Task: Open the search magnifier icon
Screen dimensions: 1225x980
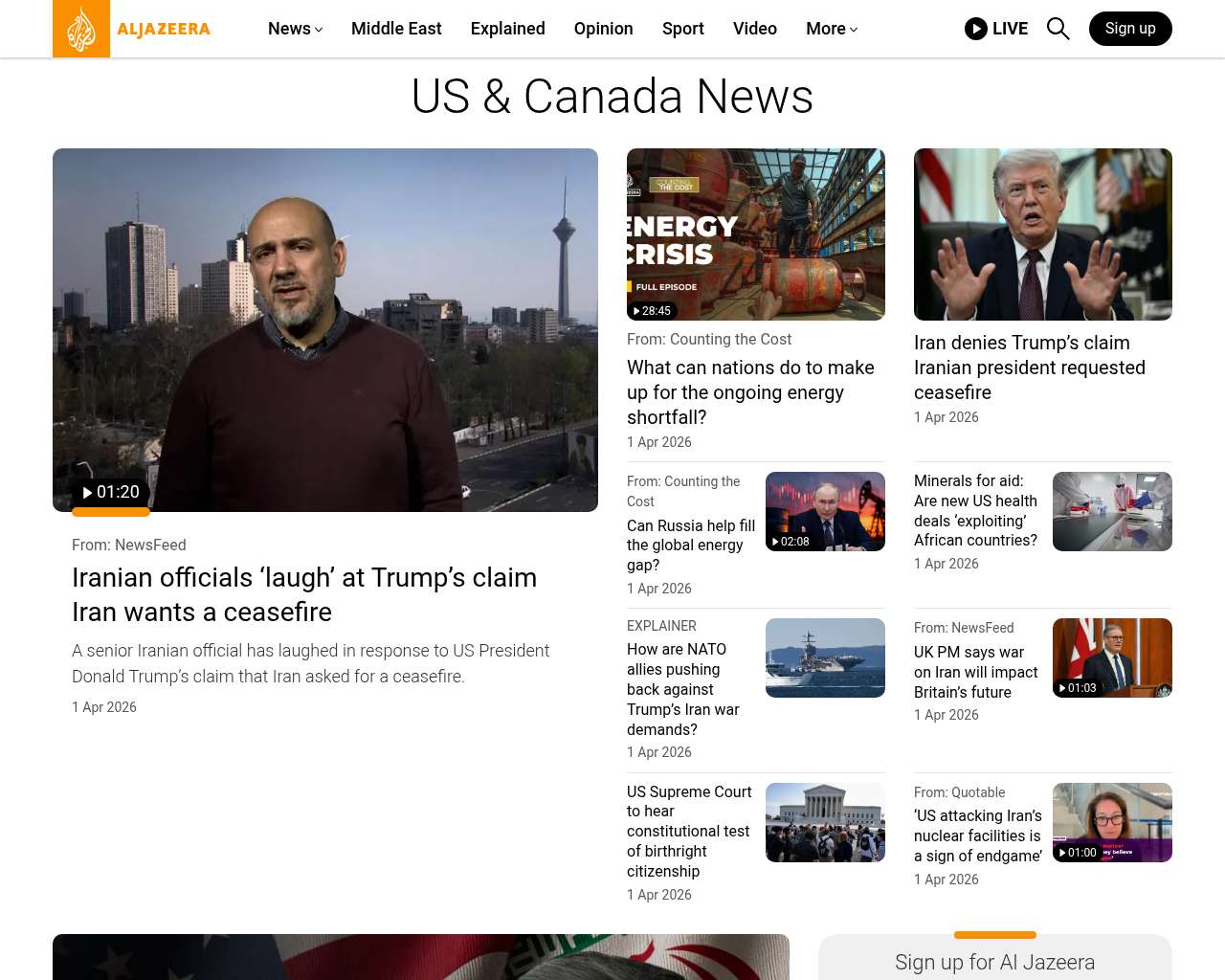Action: point(1058,29)
